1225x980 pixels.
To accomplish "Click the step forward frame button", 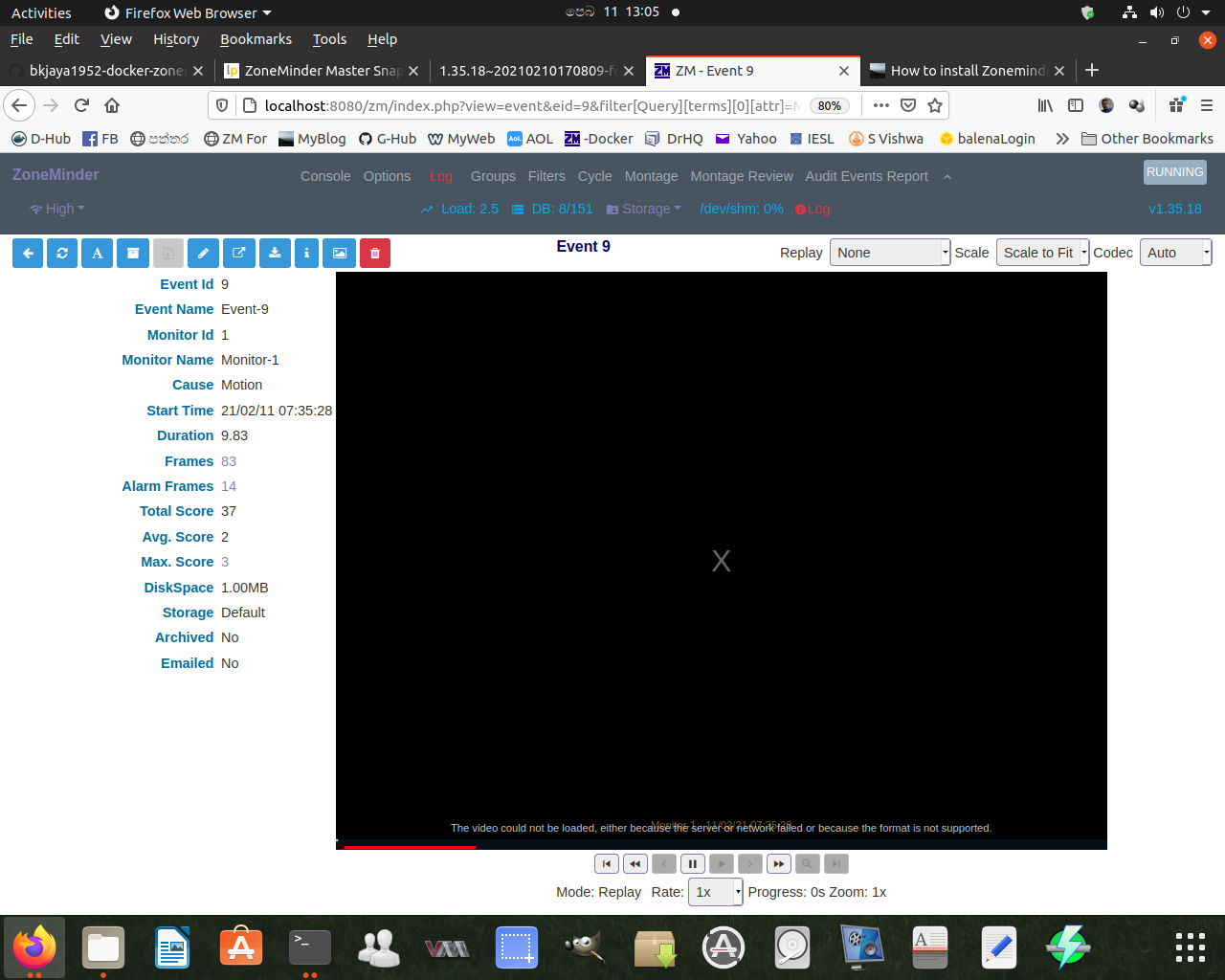I will [x=750, y=863].
